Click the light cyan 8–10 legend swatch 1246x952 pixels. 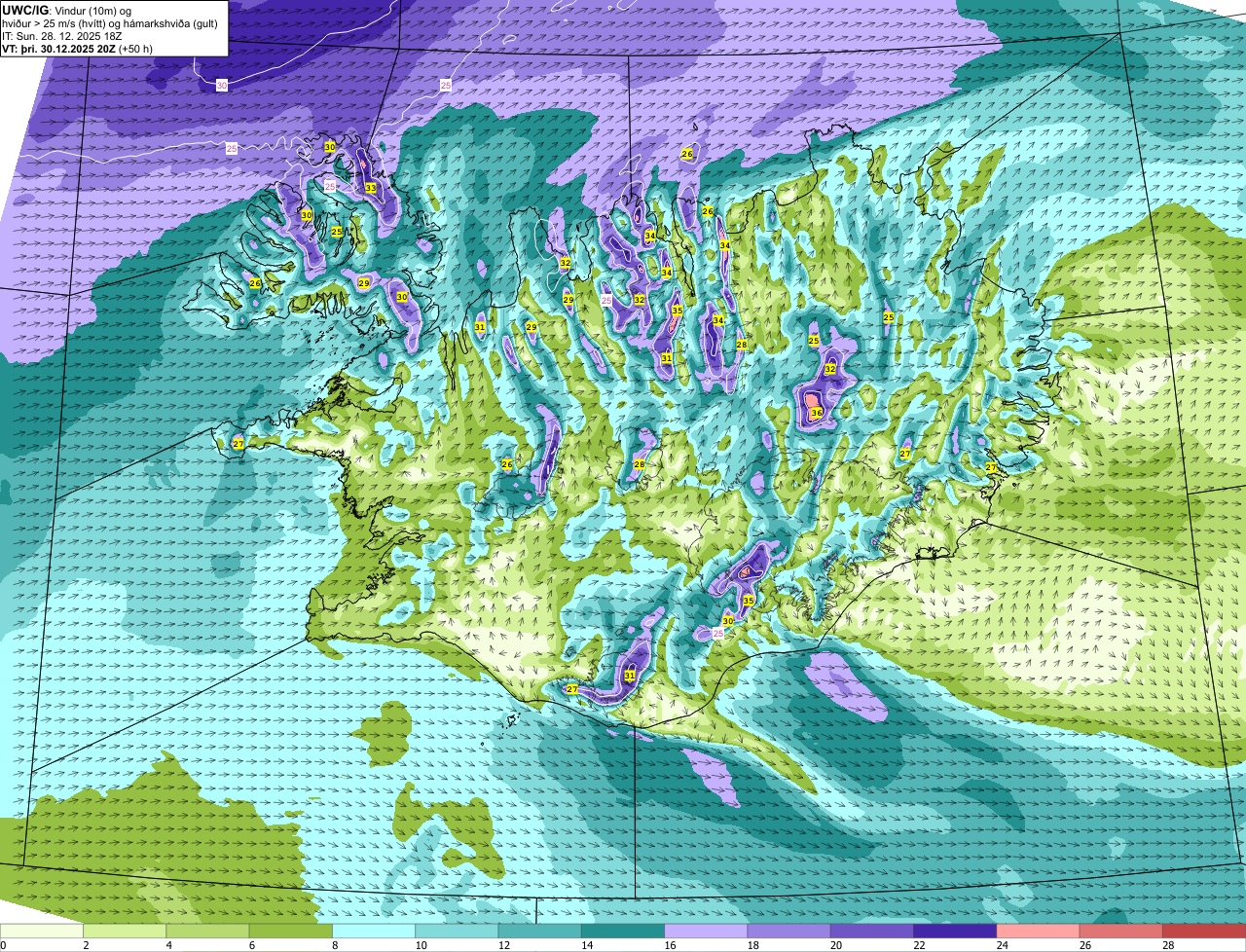(x=374, y=931)
